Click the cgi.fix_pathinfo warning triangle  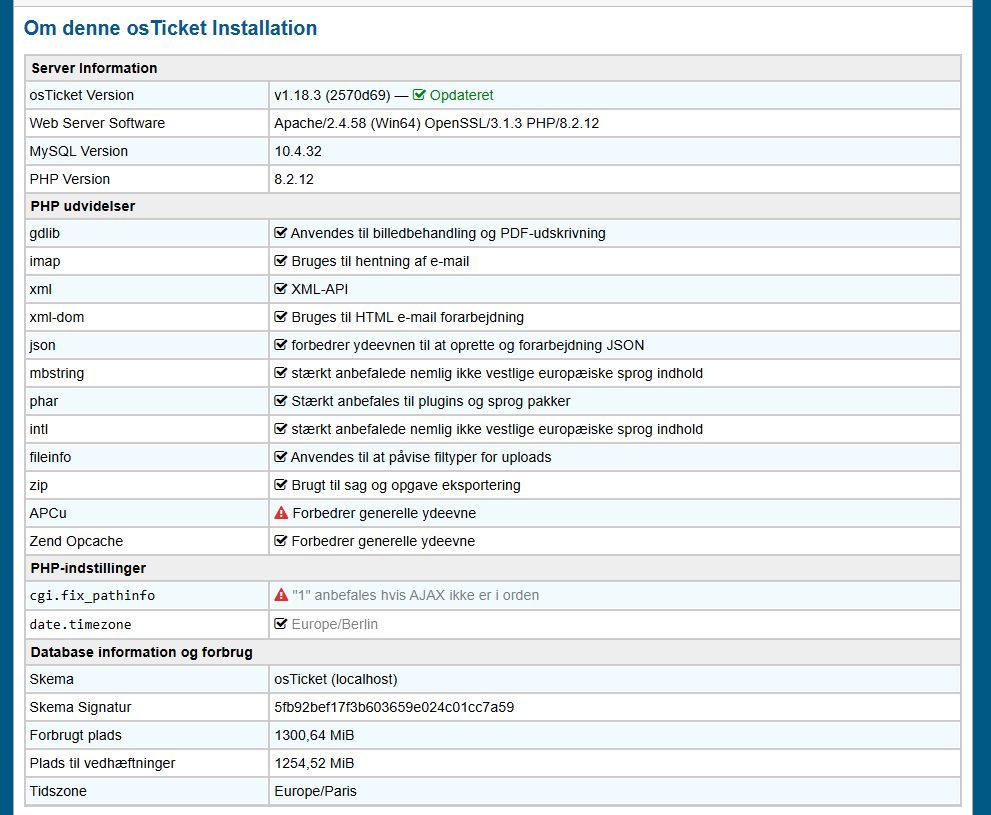(x=281, y=595)
